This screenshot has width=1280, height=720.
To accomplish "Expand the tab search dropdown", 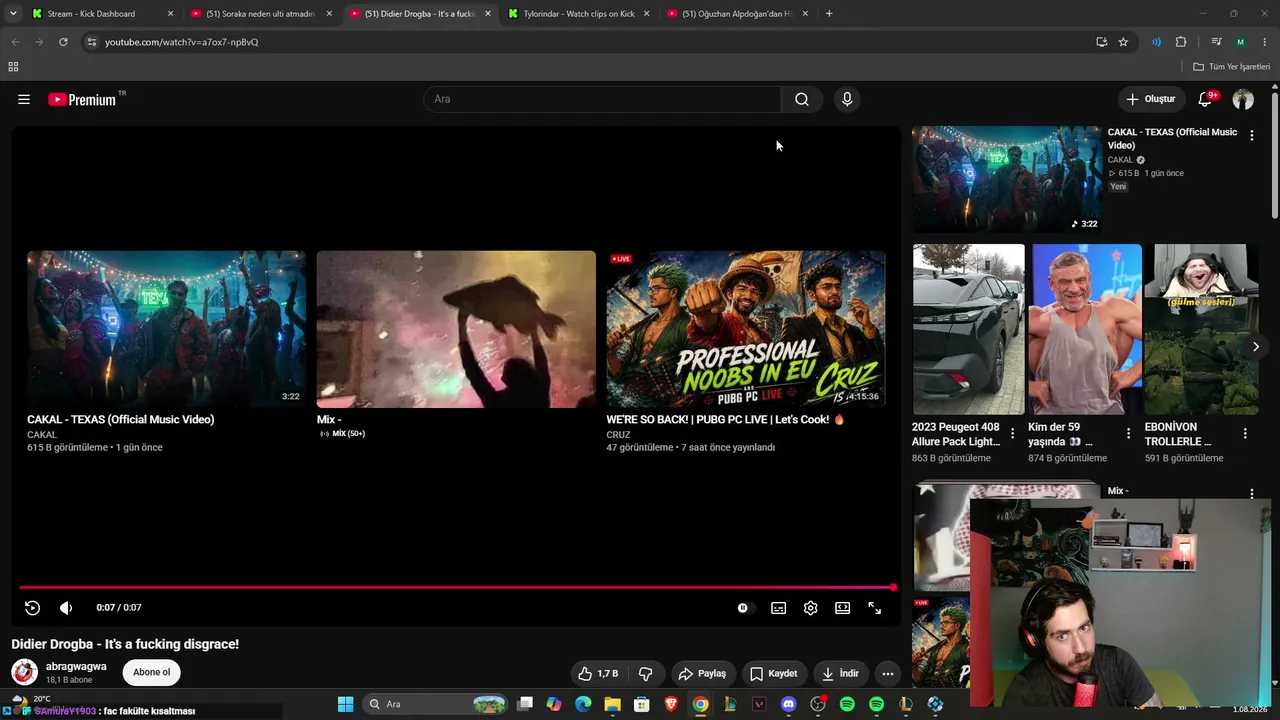I will [x=13, y=14].
